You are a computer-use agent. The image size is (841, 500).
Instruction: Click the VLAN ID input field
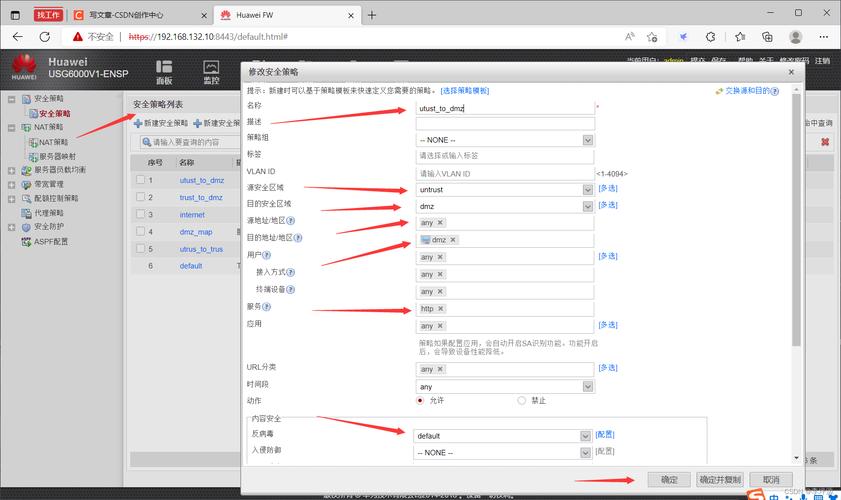[505, 174]
